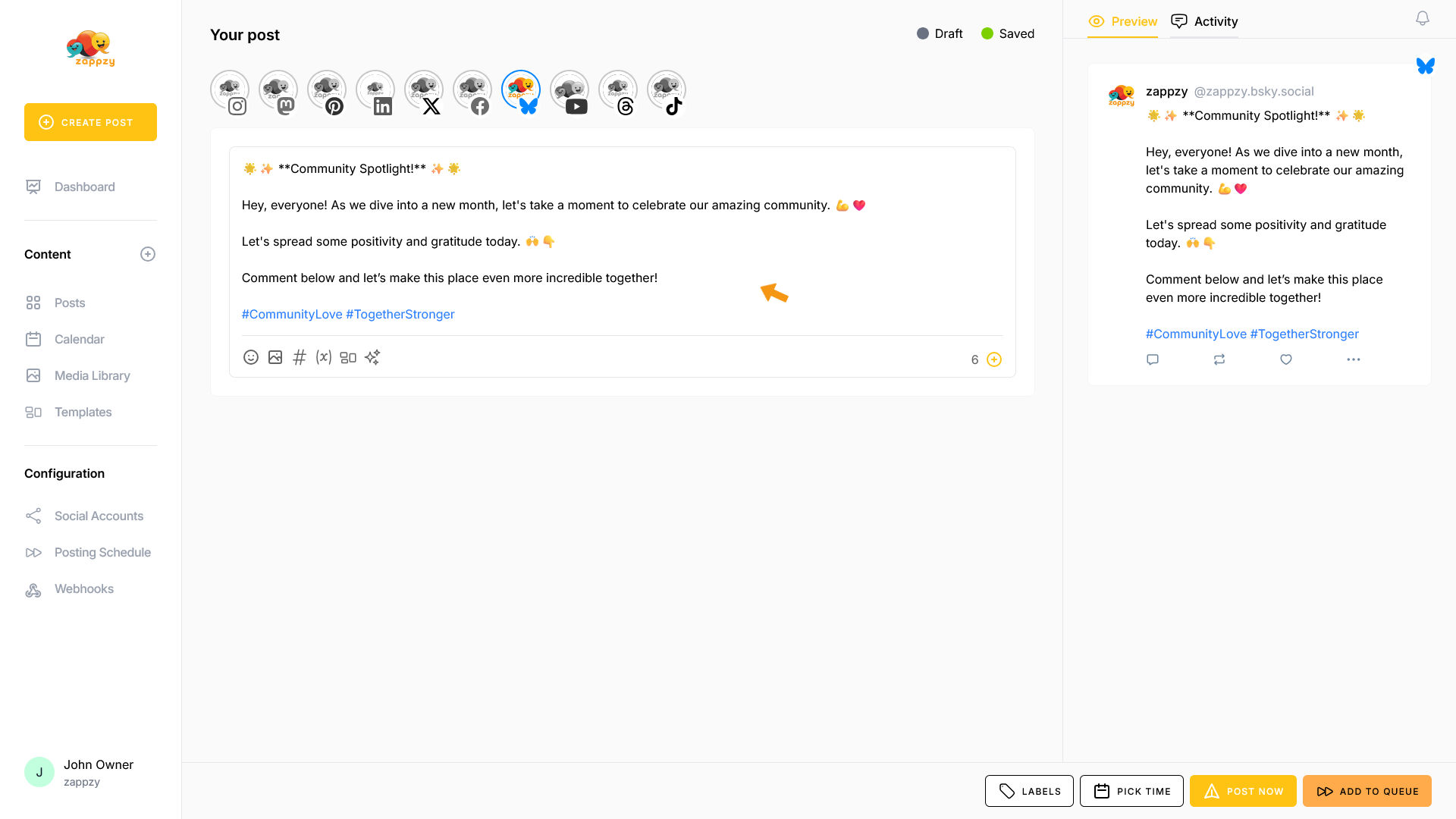Open the hashtag picker icon

click(x=300, y=357)
